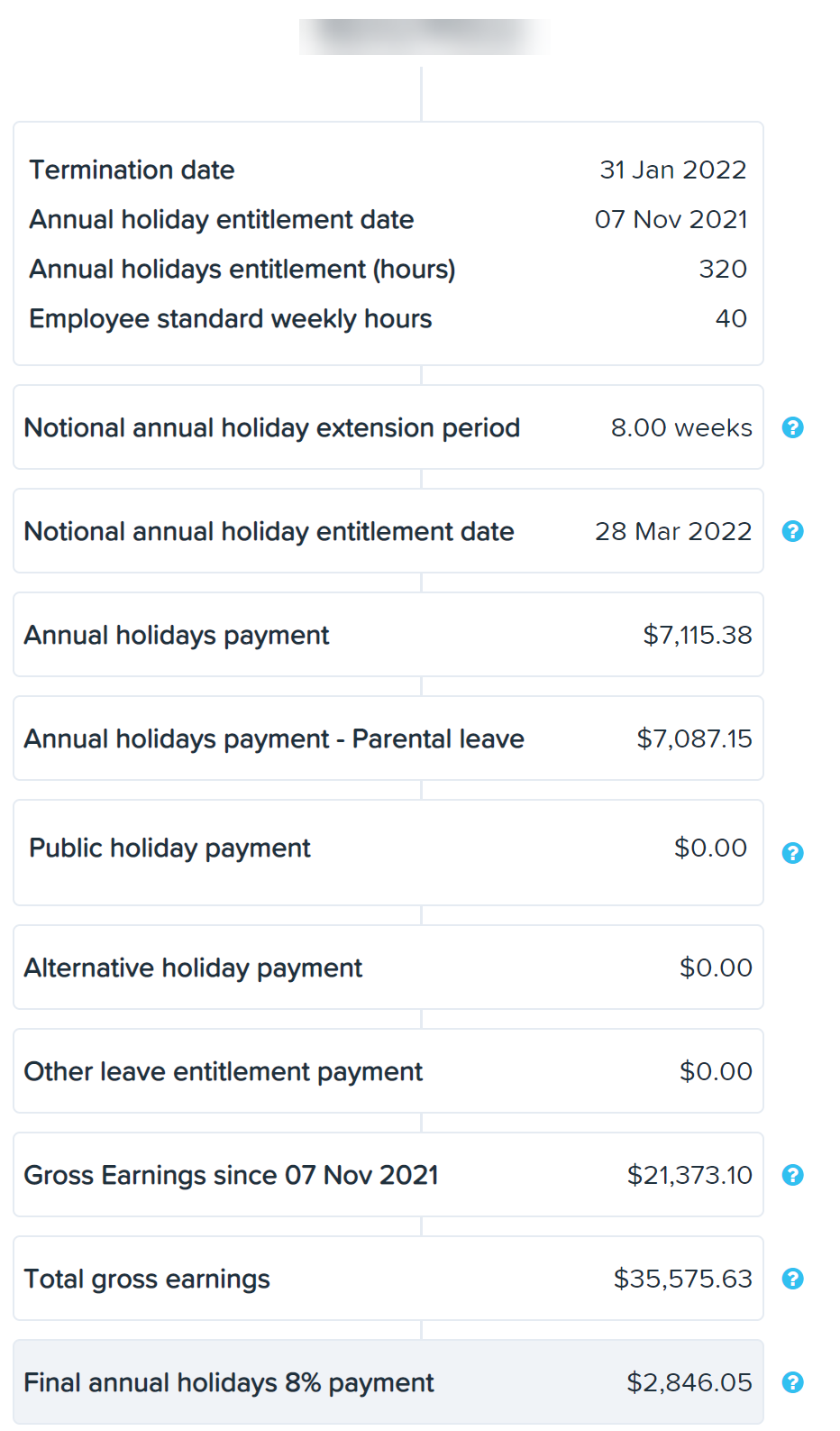Click the Alternative holiday payment row

[x=388, y=968]
